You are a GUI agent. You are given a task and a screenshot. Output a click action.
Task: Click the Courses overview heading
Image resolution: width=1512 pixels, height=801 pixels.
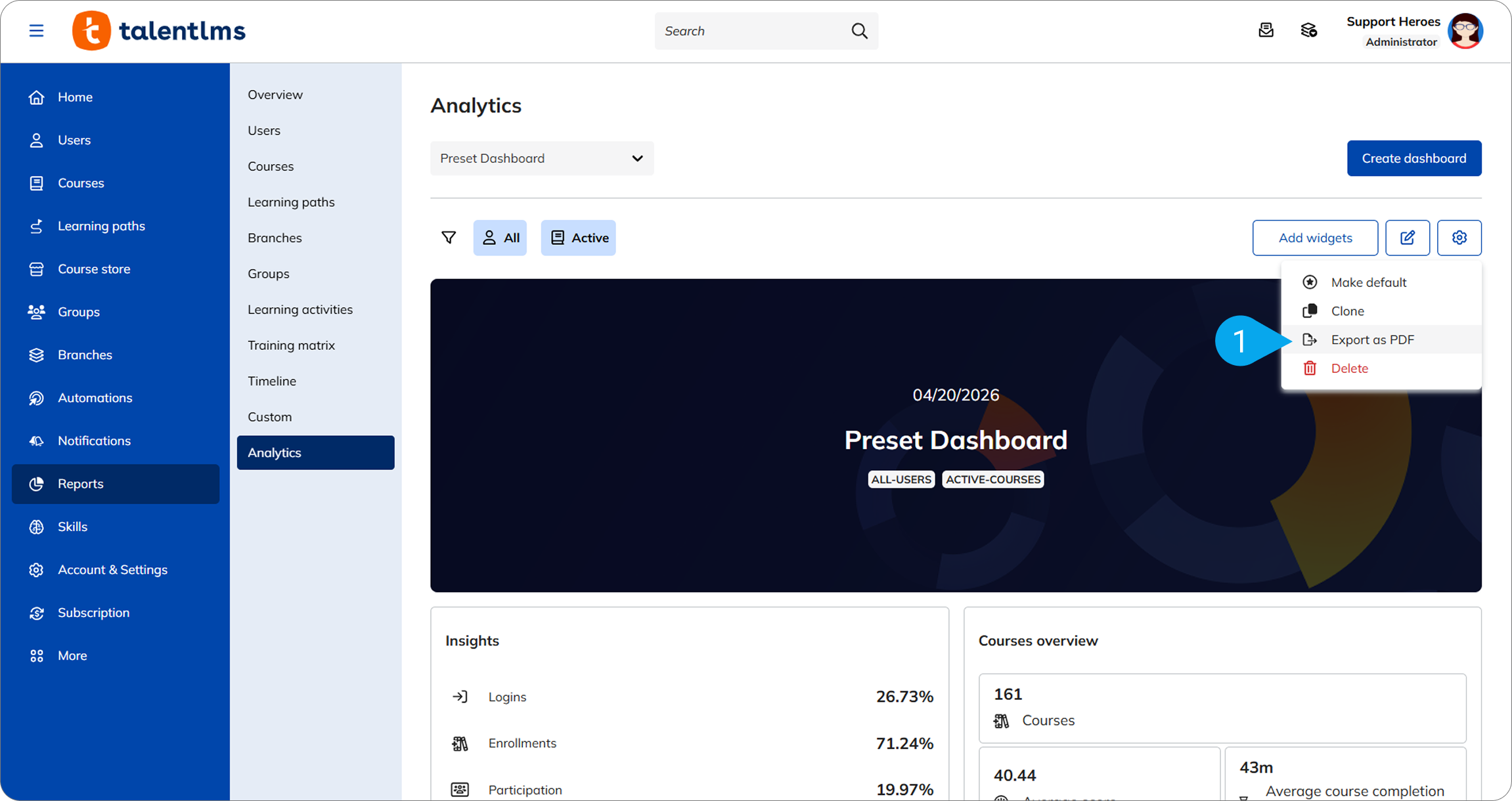(1038, 641)
